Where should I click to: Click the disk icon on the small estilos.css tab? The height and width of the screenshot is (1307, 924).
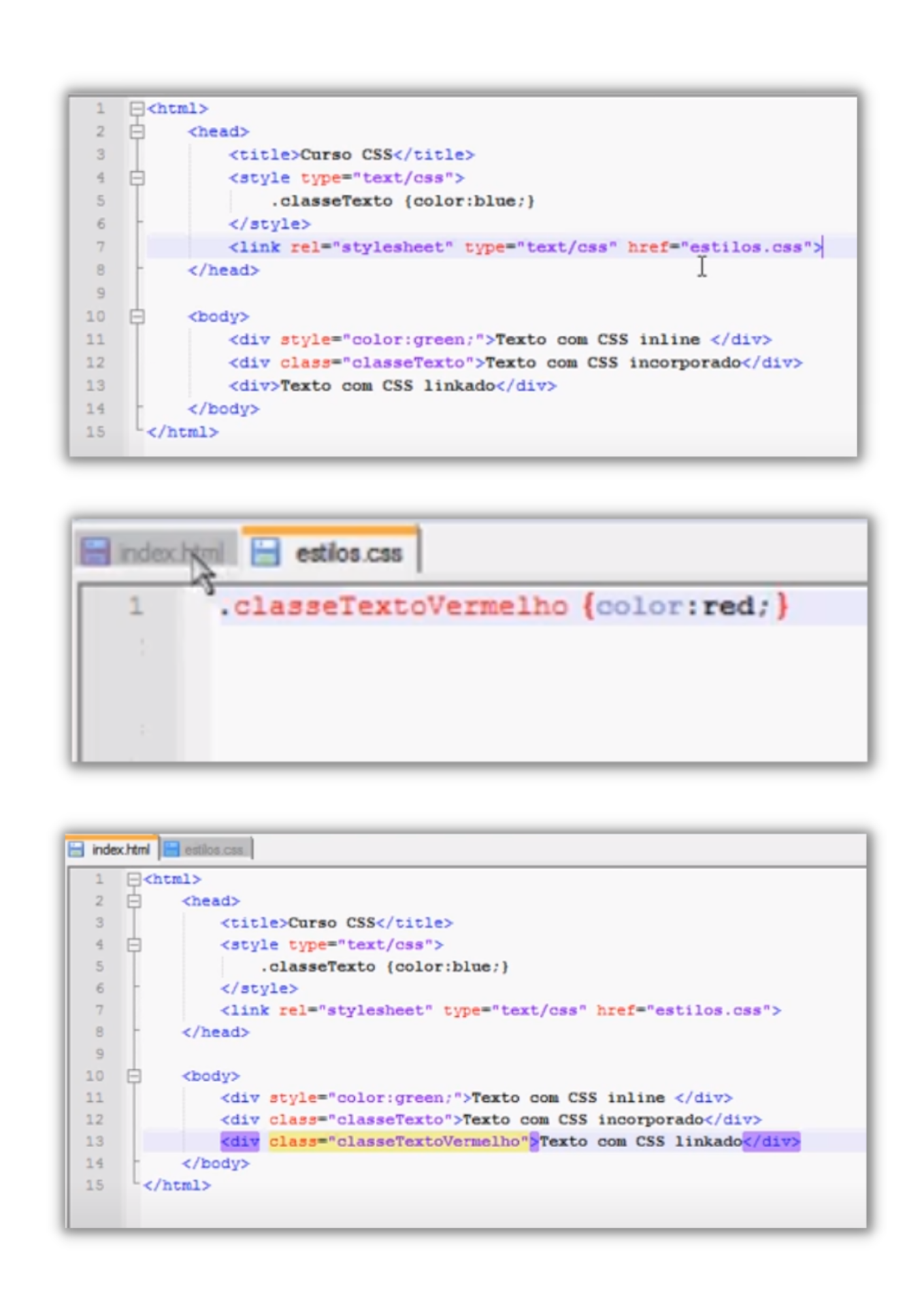171,849
